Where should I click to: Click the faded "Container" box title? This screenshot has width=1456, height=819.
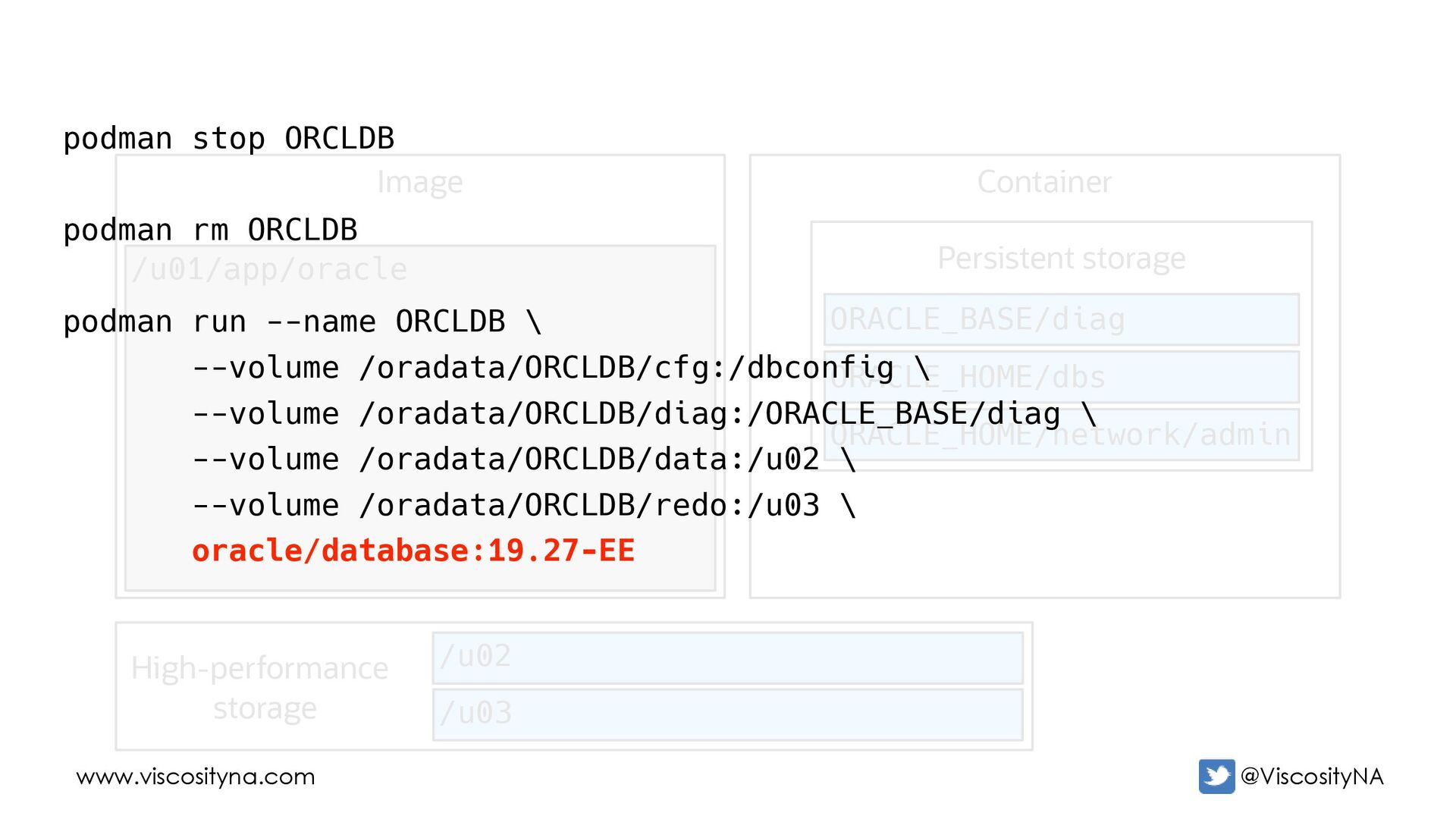(x=1044, y=182)
